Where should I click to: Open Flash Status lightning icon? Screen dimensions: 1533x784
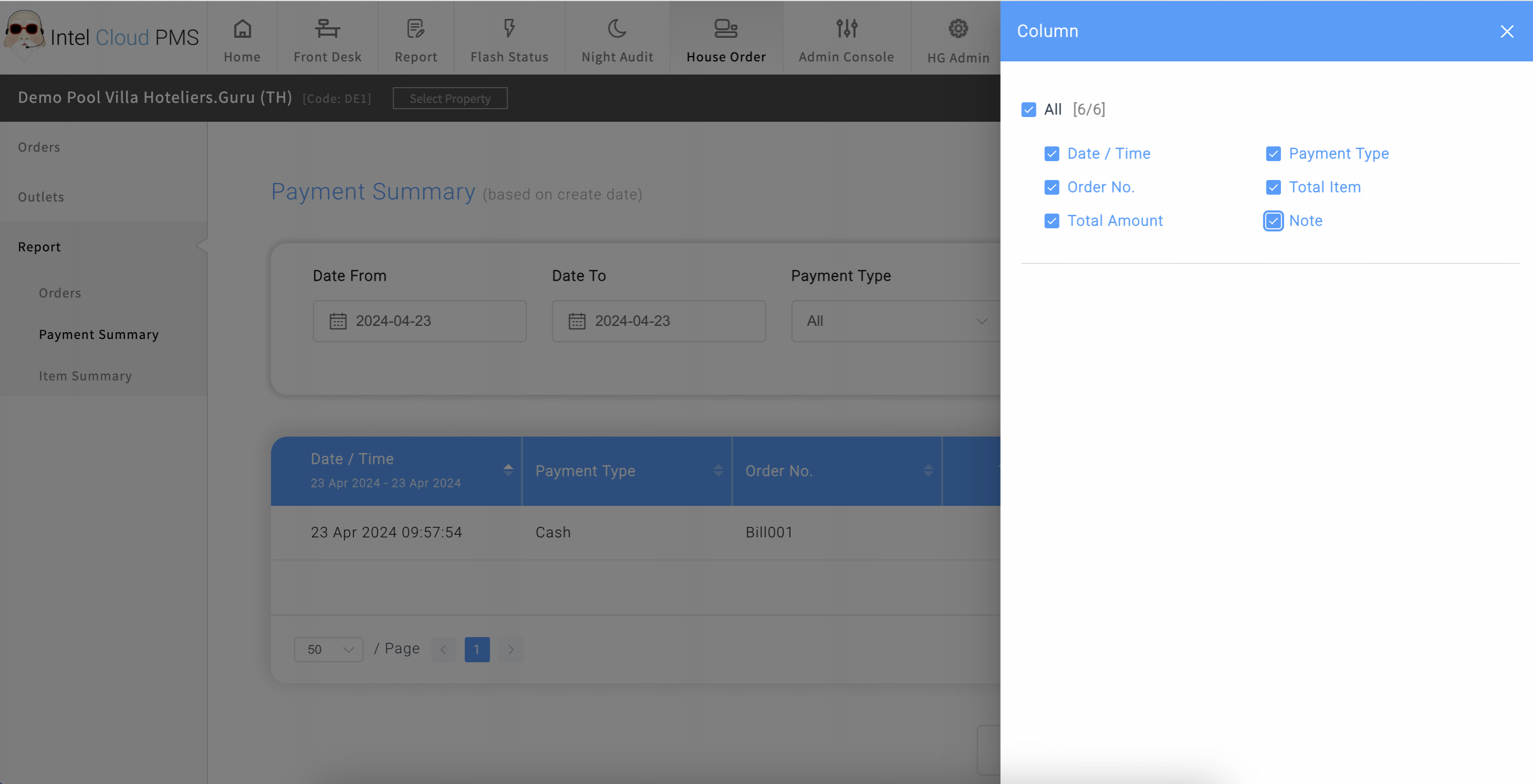coord(509,28)
